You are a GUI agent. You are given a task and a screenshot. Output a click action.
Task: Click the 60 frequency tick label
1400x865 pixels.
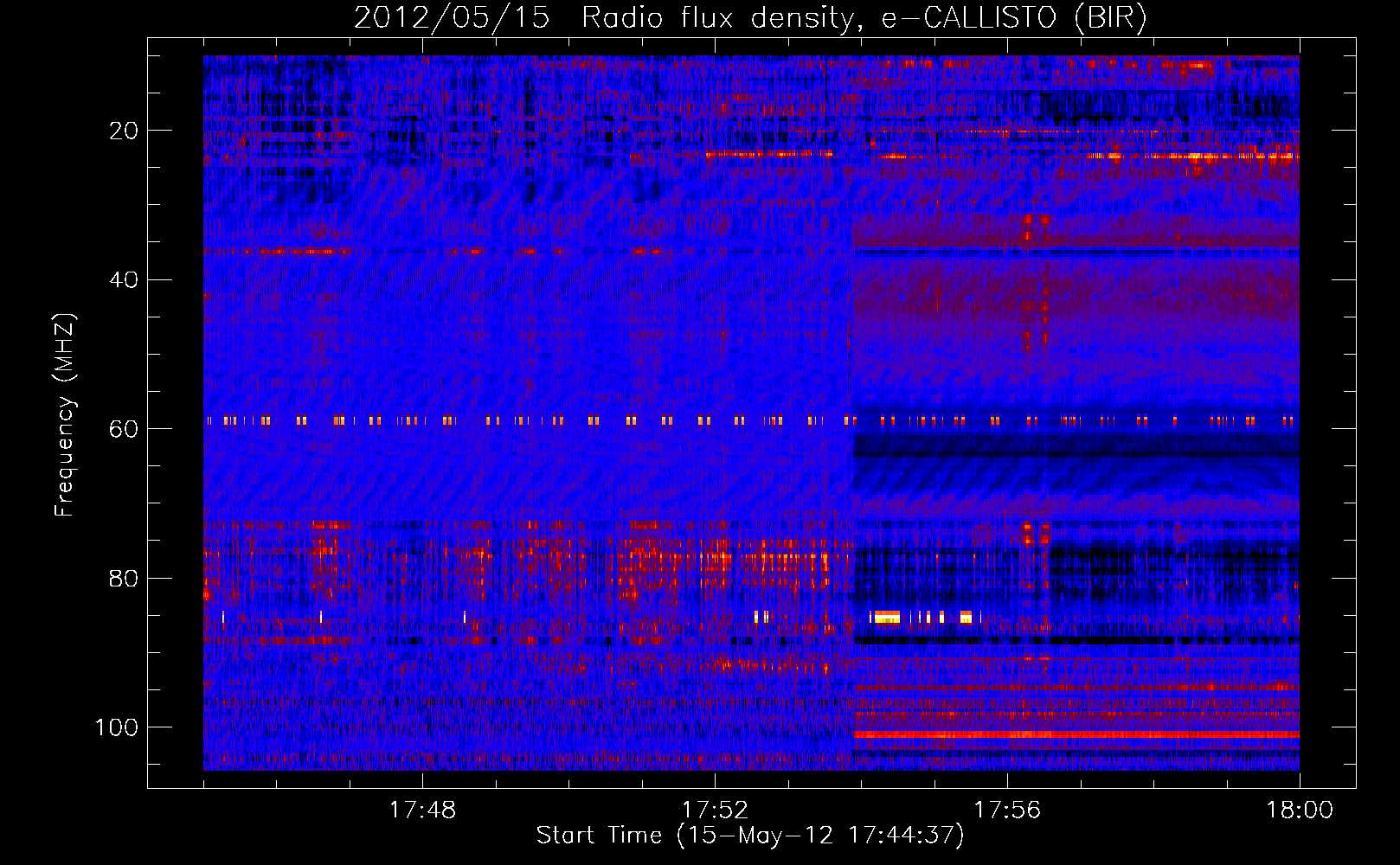[x=124, y=429]
